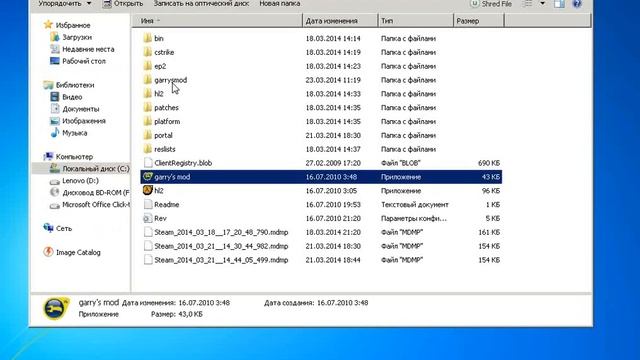Select the platform folder icon

pos(148,122)
